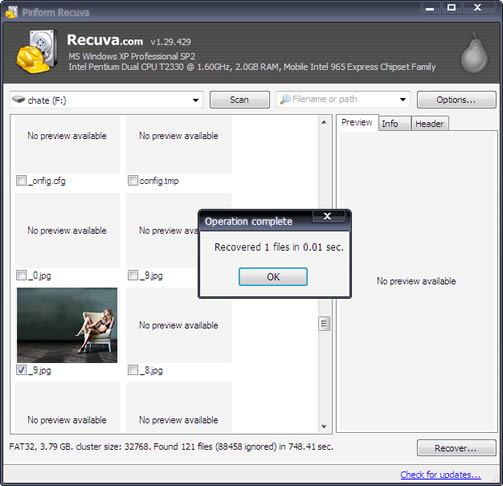Image resolution: width=503 pixels, height=486 pixels.
Task: Click the MS Windows XP Professional SP2 text
Action: pyautogui.click(x=132, y=56)
